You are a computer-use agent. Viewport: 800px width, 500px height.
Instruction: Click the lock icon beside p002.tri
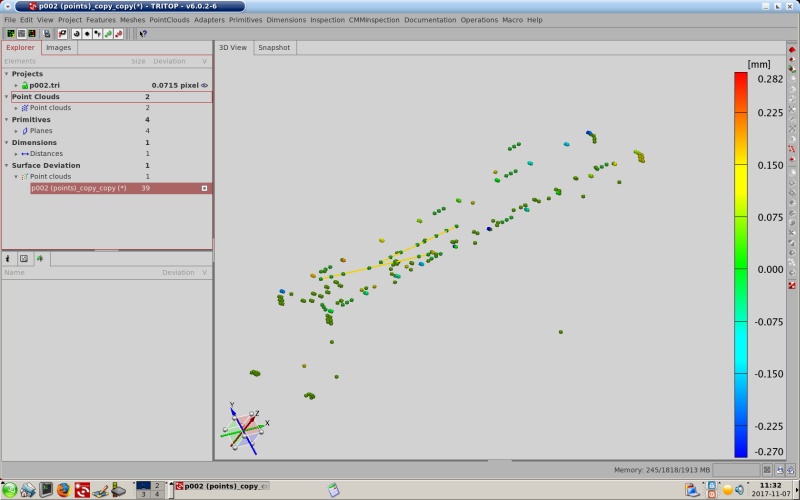pyautogui.click(x=24, y=86)
